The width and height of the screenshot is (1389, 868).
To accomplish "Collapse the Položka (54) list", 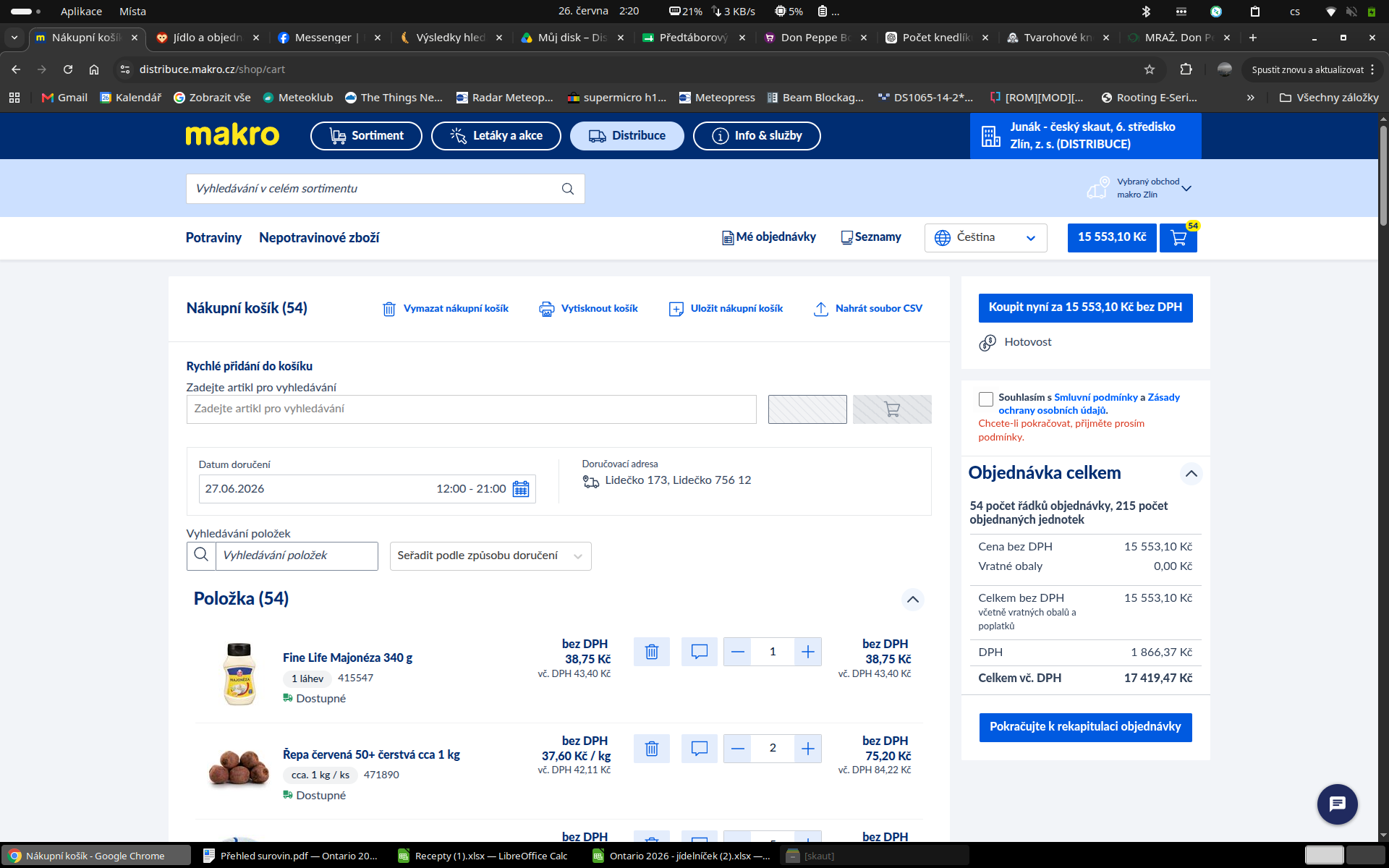I will (913, 600).
